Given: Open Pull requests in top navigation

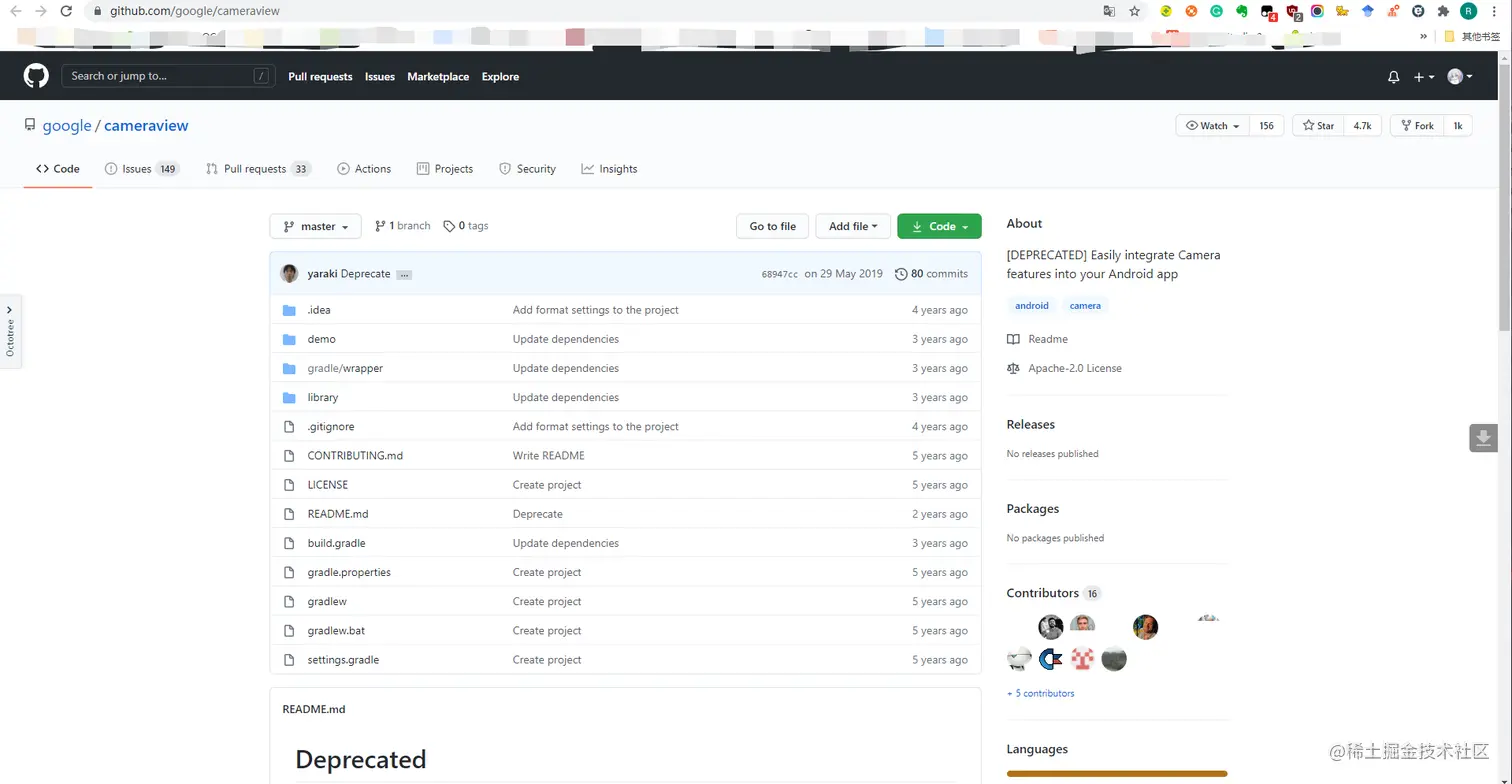Looking at the screenshot, I should (x=320, y=77).
